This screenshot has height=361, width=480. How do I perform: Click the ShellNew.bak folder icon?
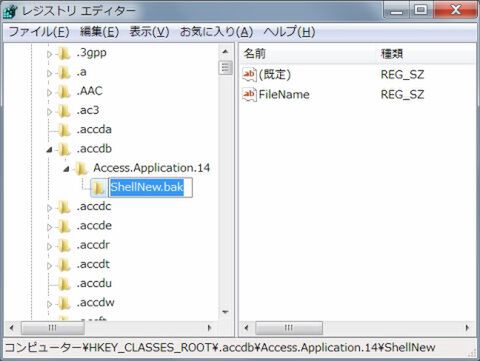[x=98, y=188]
